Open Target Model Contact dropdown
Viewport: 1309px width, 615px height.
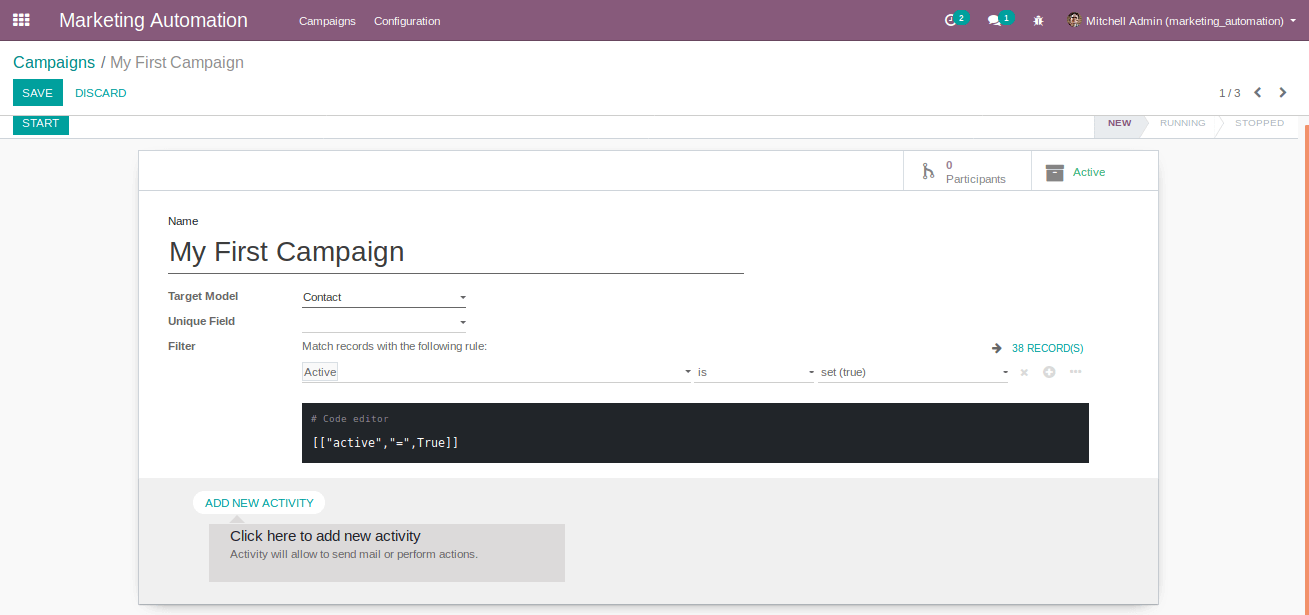coord(384,297)
